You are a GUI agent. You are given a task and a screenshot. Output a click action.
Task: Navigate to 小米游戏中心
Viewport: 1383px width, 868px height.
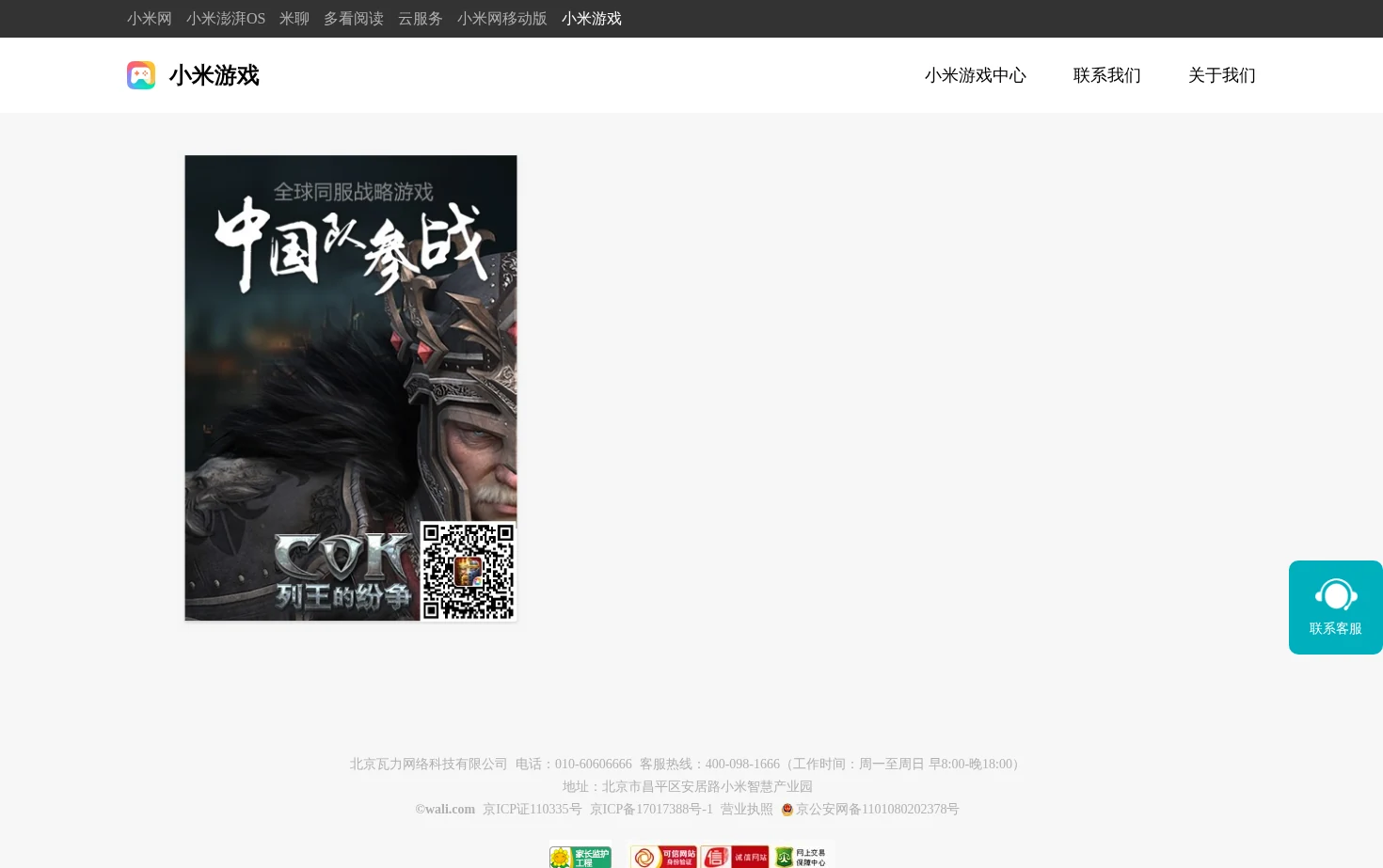[976, 75]
